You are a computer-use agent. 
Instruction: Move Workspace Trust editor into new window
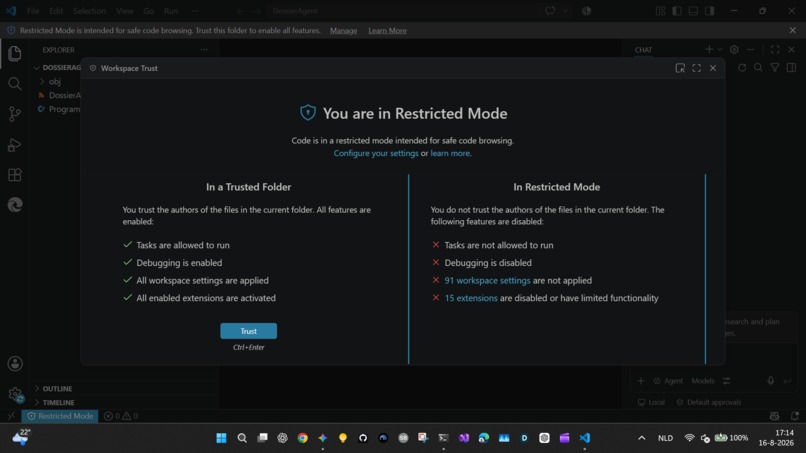pos(680,68)
